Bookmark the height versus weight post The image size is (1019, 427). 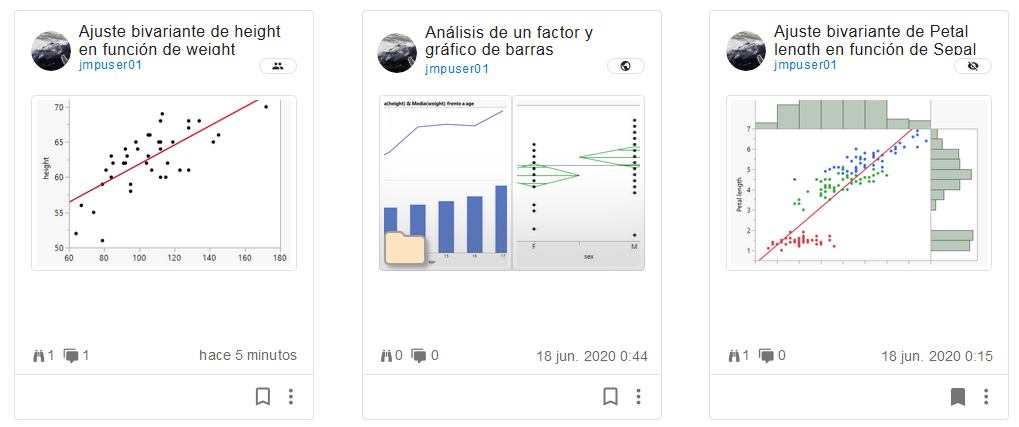[x=263, y=397]
